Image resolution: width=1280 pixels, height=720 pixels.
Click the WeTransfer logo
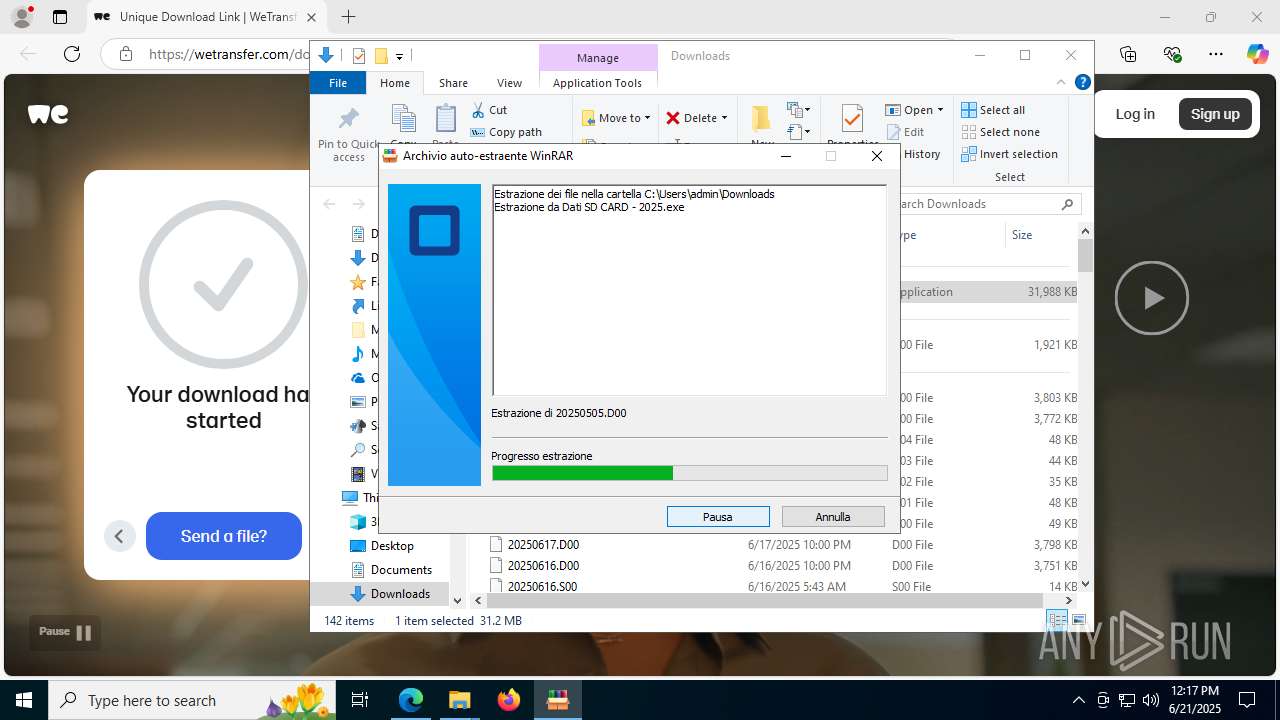coord(48,114)
